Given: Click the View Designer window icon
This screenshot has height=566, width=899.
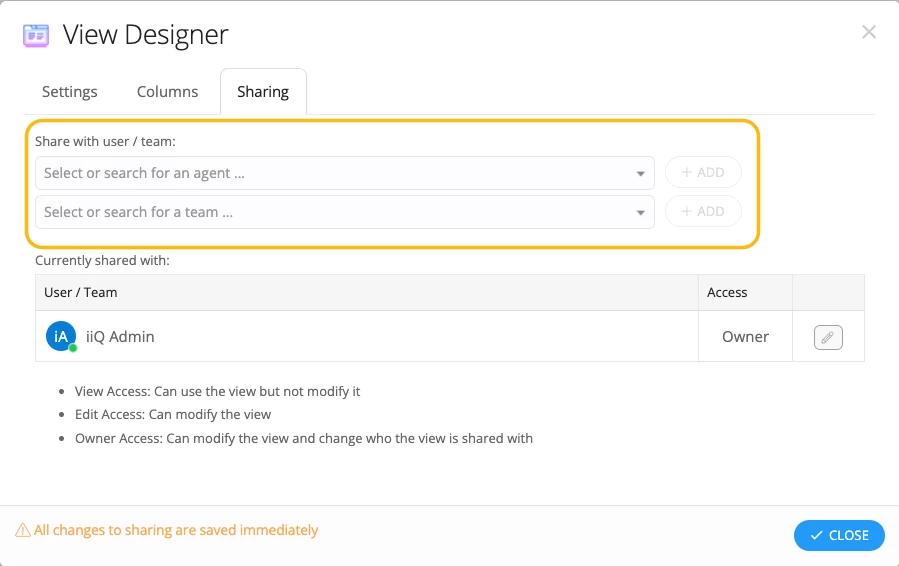Looking at the screenshot, I should [x=36, y=35].
